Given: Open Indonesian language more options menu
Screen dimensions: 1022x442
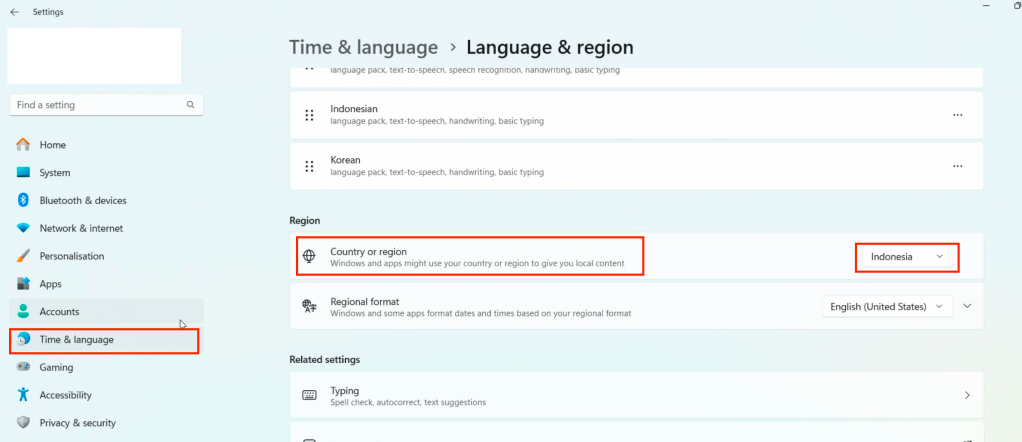Looking at the screenshot, I should tap(957, 115).
